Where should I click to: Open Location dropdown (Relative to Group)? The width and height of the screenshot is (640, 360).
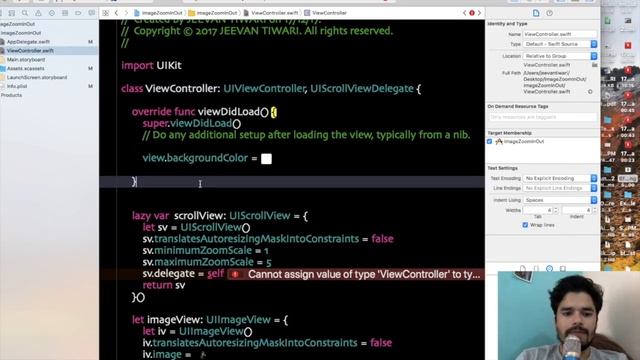point(560,56)
